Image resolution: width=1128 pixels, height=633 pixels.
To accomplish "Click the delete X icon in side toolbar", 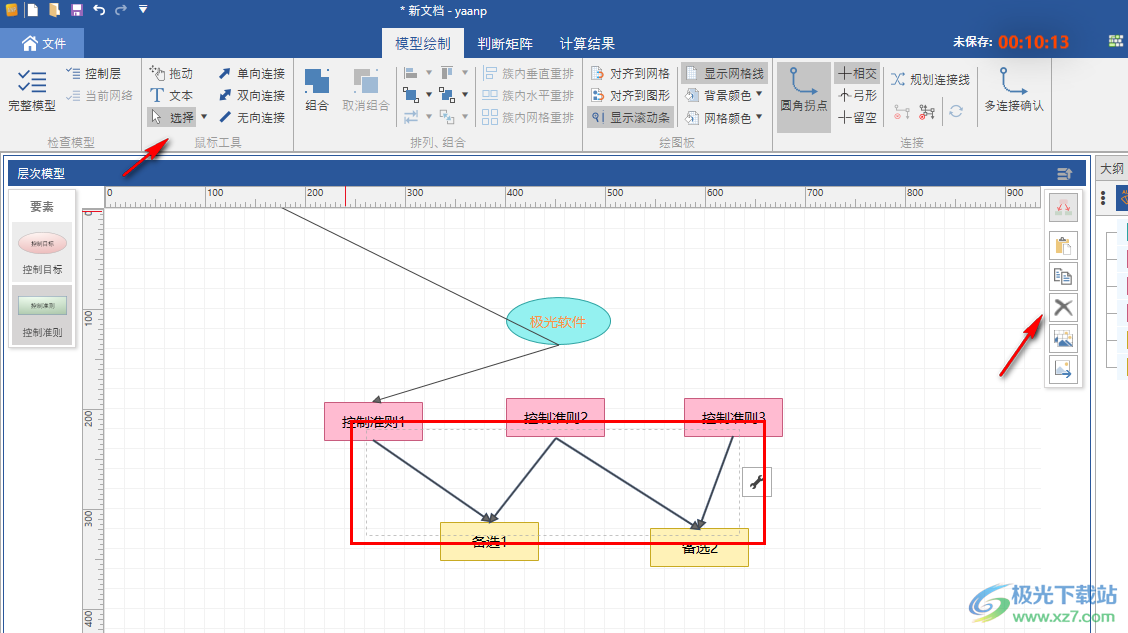I will point(1063,308).
